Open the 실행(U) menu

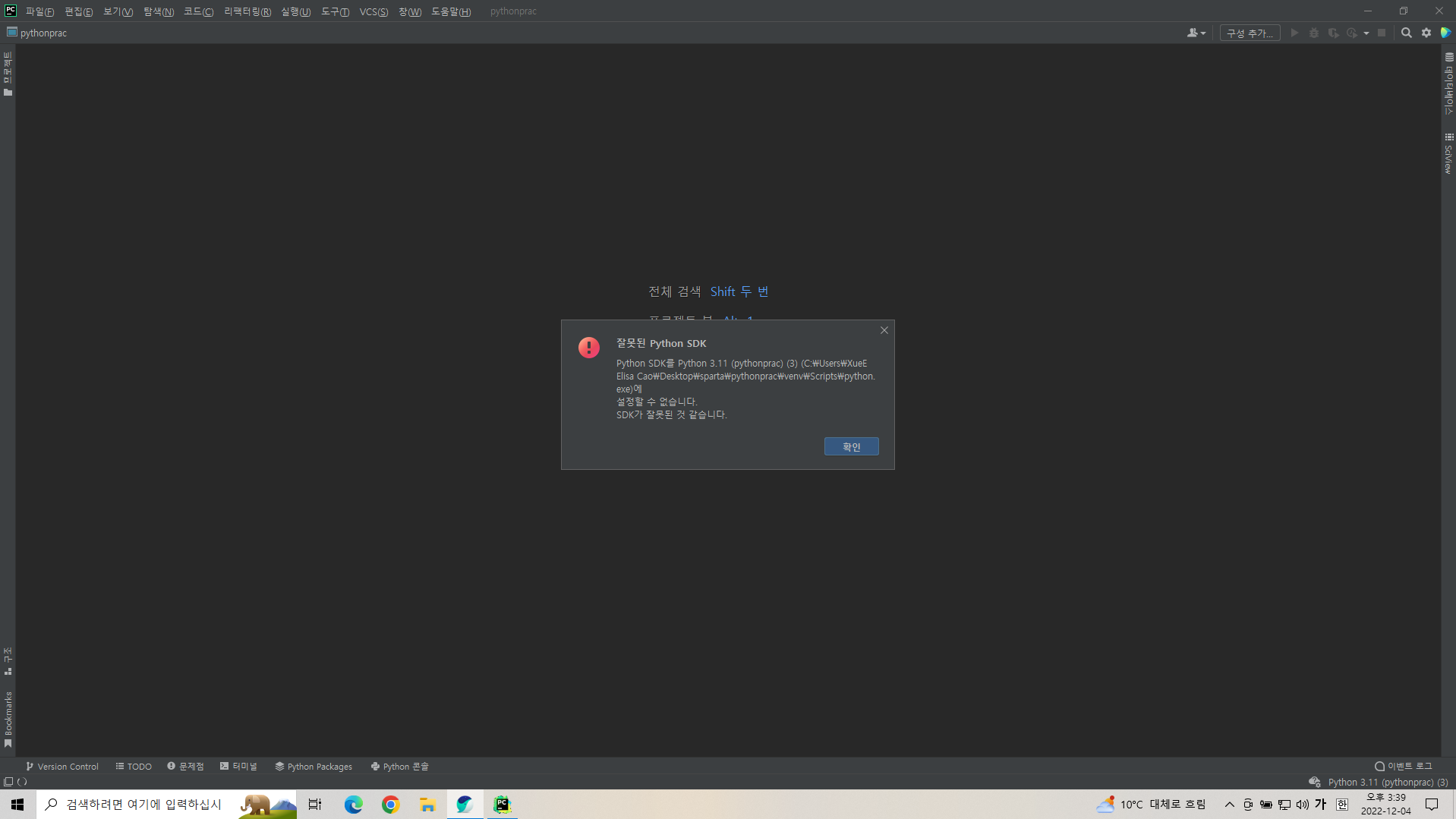(x=295, y=11)
